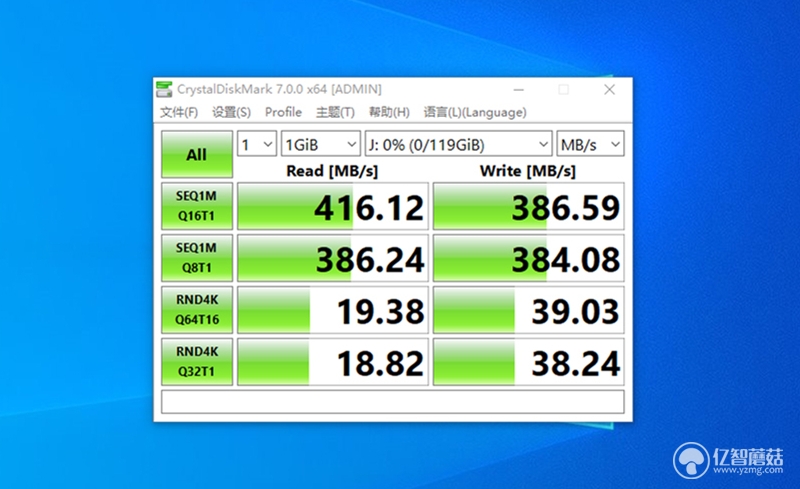800x489 pixels.
Task: Open the 主题(T) menu
Action: tap(335, 112)
